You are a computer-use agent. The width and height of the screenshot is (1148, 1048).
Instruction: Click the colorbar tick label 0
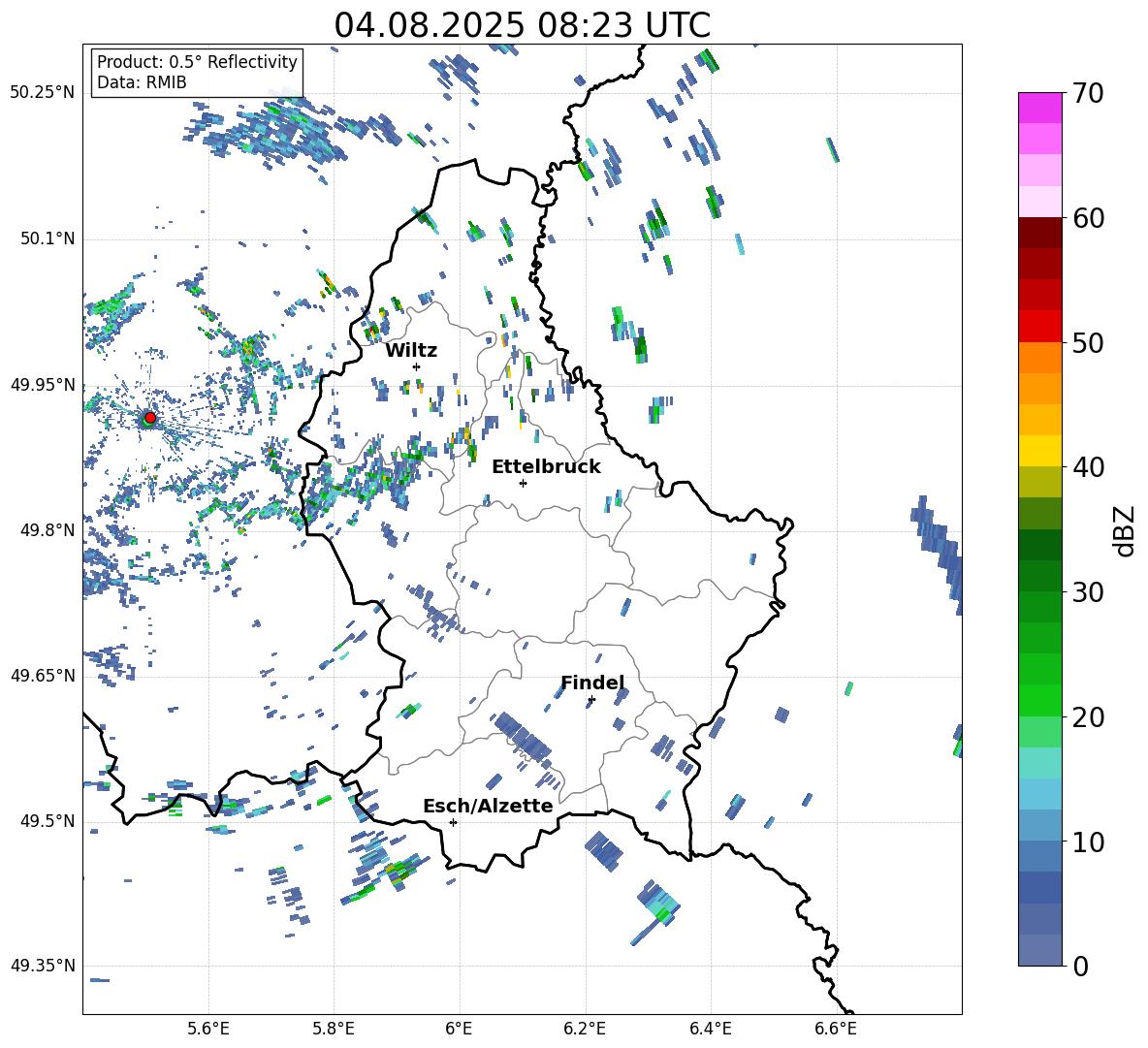1080,967
